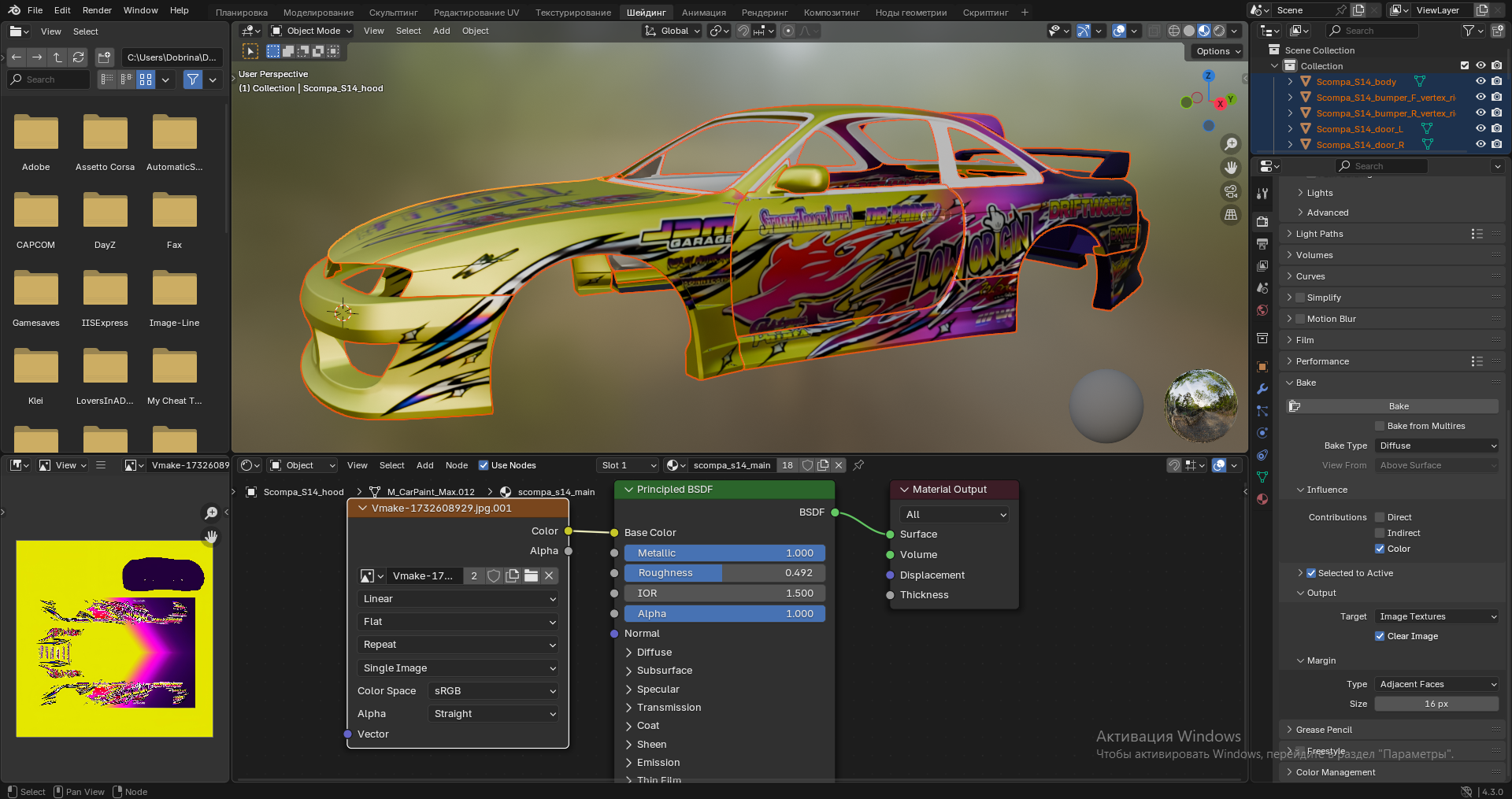
Task: Open Bake Type Diffuse dropdown
Action: pyautogui.click(x=1437, y=446)
